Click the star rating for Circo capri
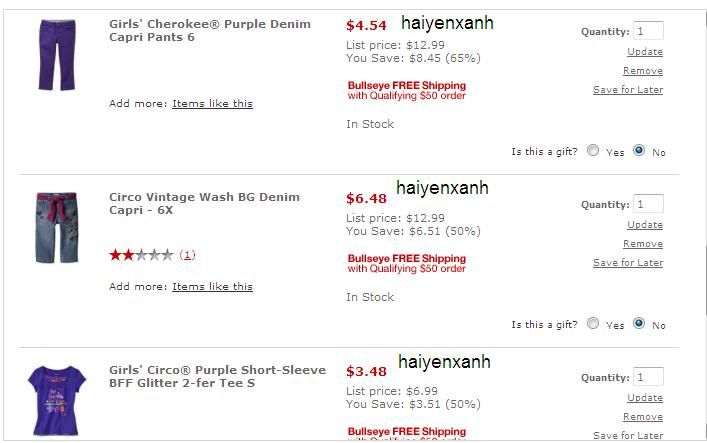The image size is (707, 443). coord(141,255)
